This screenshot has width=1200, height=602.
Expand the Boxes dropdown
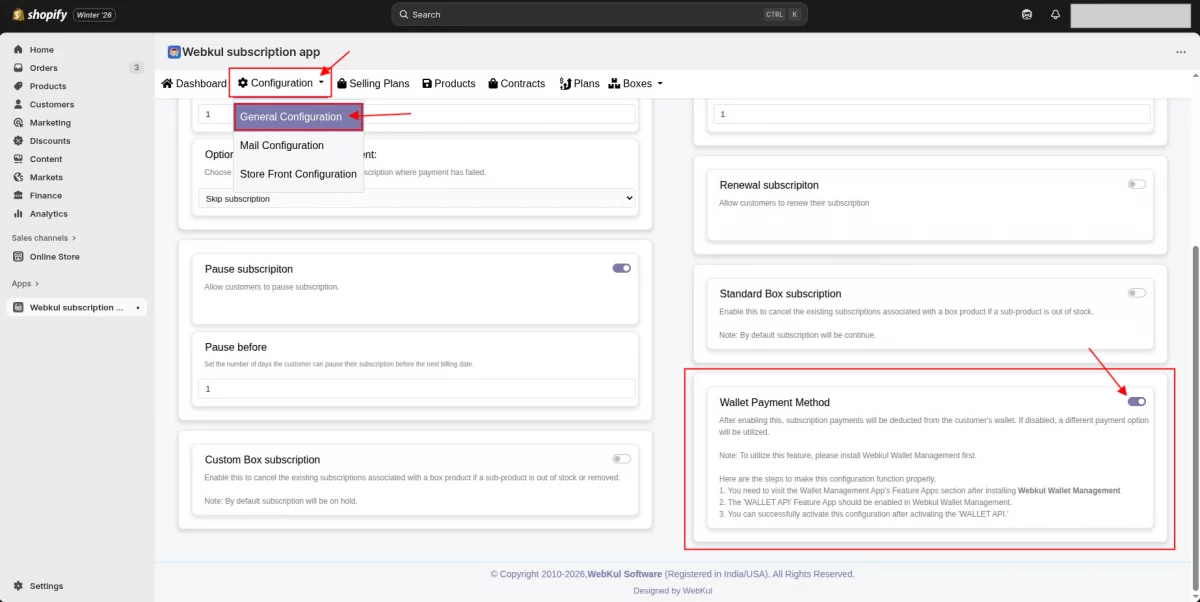click(x=636, y=83)
